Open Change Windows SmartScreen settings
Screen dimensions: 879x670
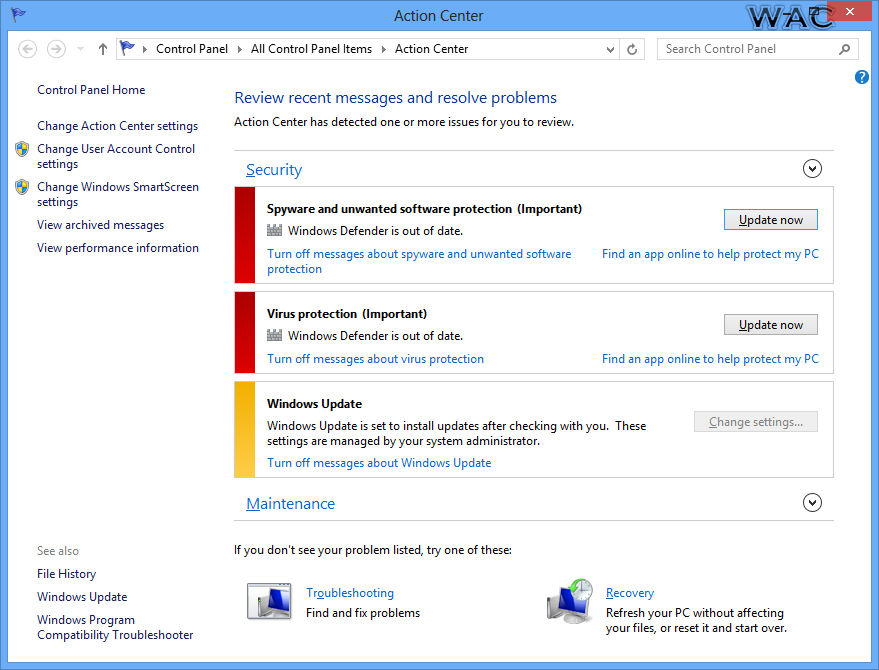(x=118, y=195)
